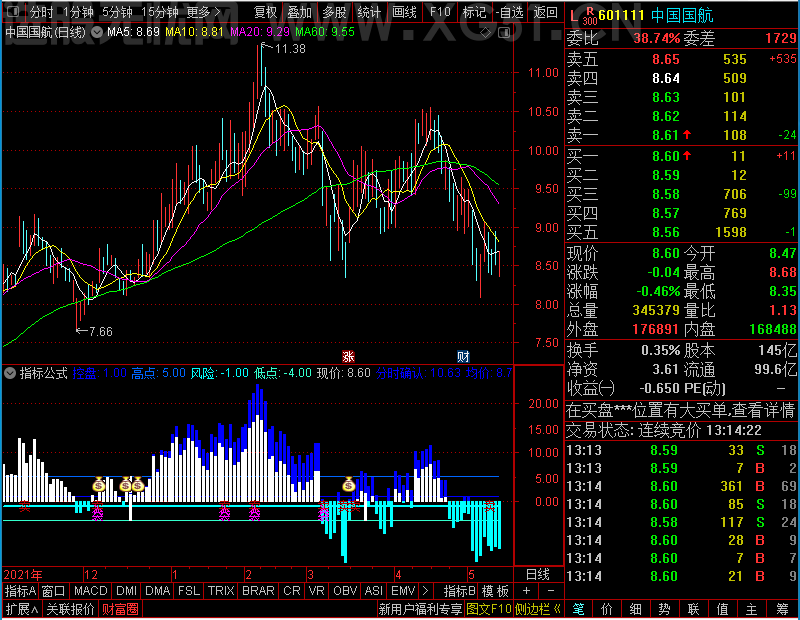Select the 细 detail tab in sidebar

635,609
